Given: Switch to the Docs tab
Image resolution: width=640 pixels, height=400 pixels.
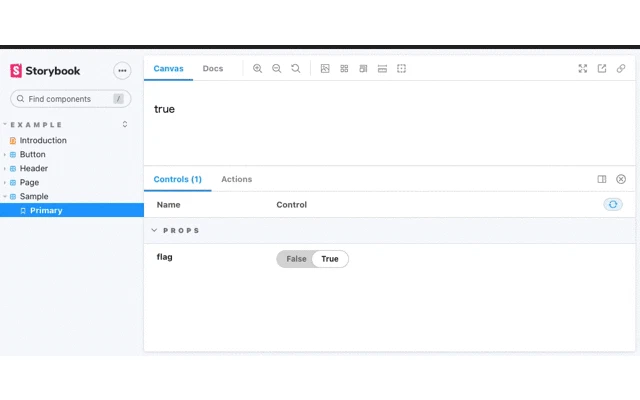Looking at the screenshot, I should click(213, 69).
